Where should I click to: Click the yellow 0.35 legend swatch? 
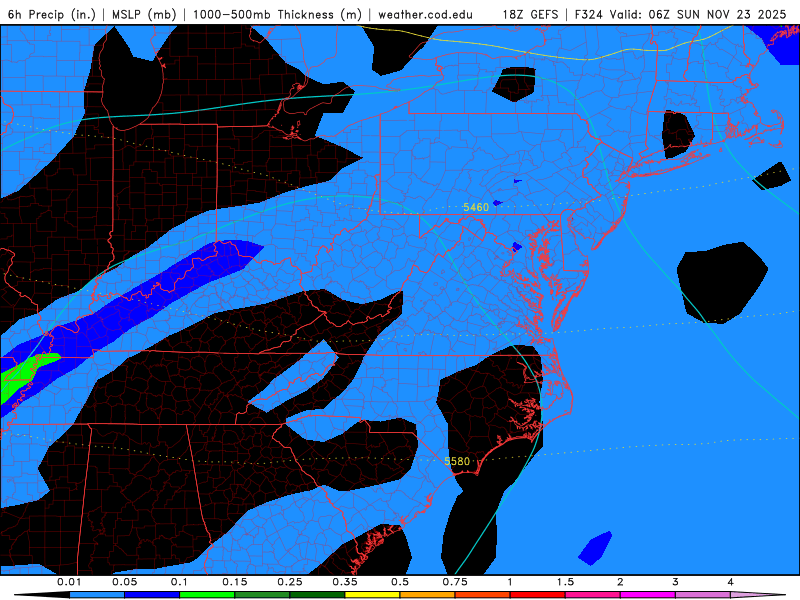[x=372, y=595]
